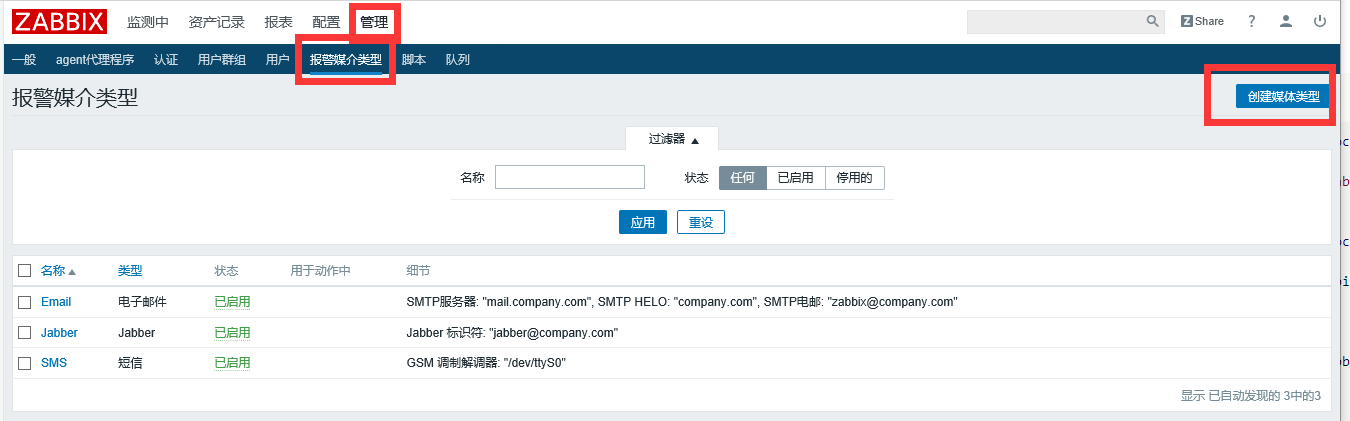Click the 电子邮件 type cell
Image resolution: width=1350 pixels, height=421 pixels.
(x=142, y=302)
